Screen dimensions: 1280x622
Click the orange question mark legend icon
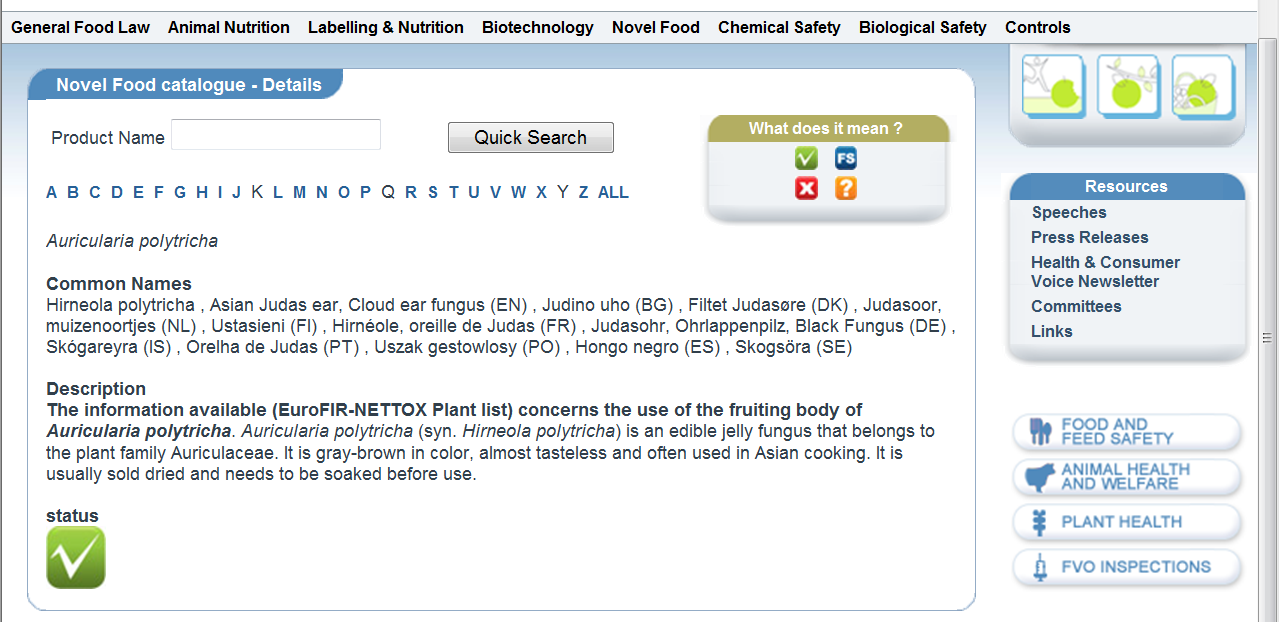(846, 188)
